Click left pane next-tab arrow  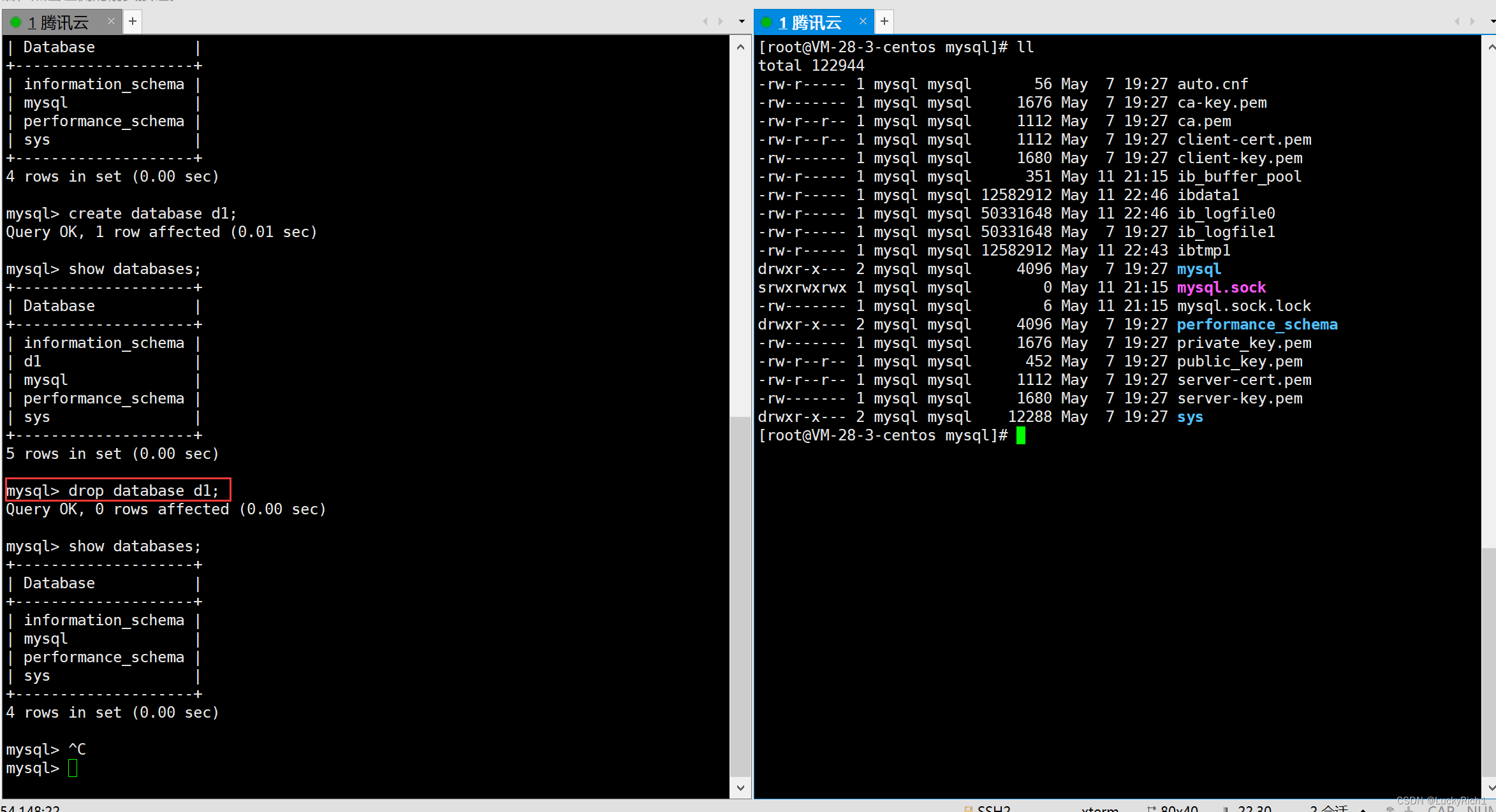721,22
